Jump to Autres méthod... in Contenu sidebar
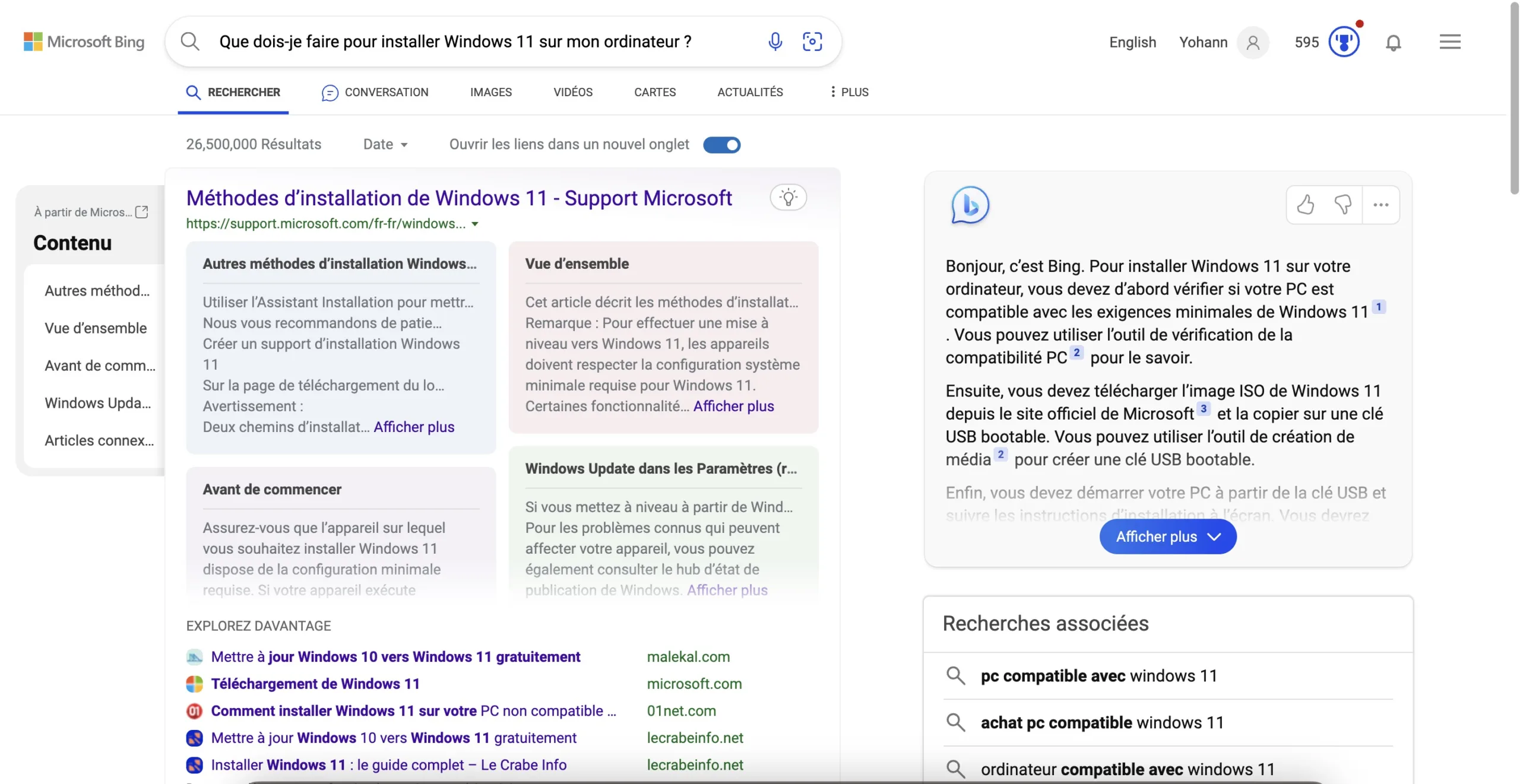The image size is (1520, 784). (x=97, y=291)
